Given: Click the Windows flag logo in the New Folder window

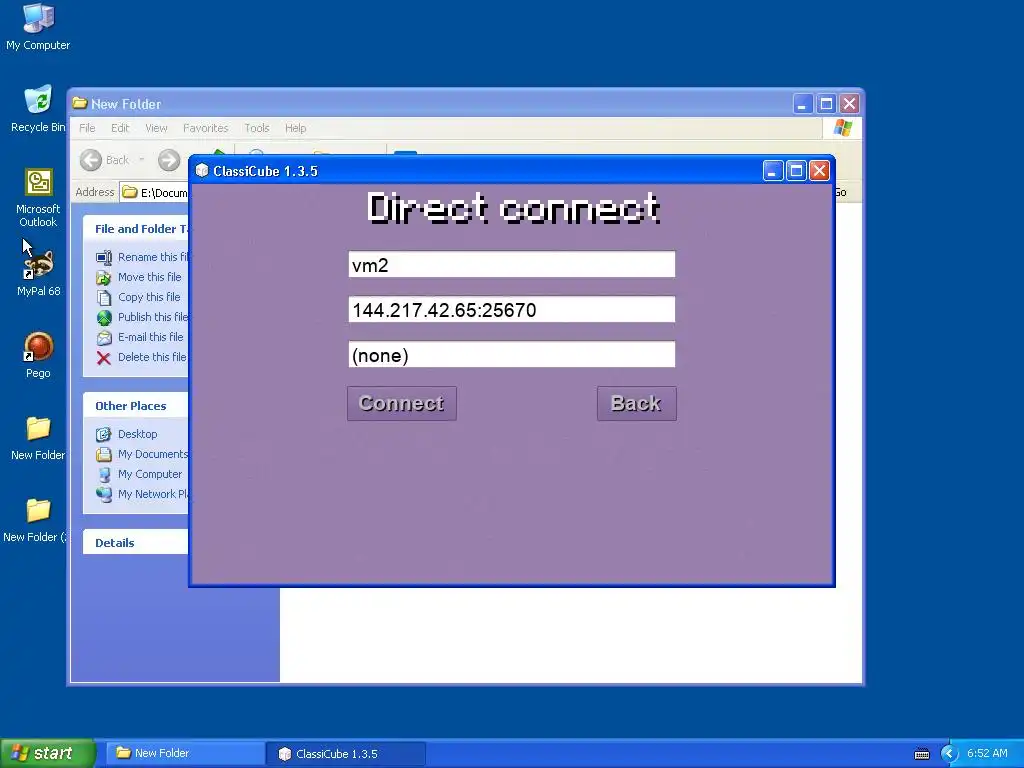Looking at the screenshot, I should (842, 128).
